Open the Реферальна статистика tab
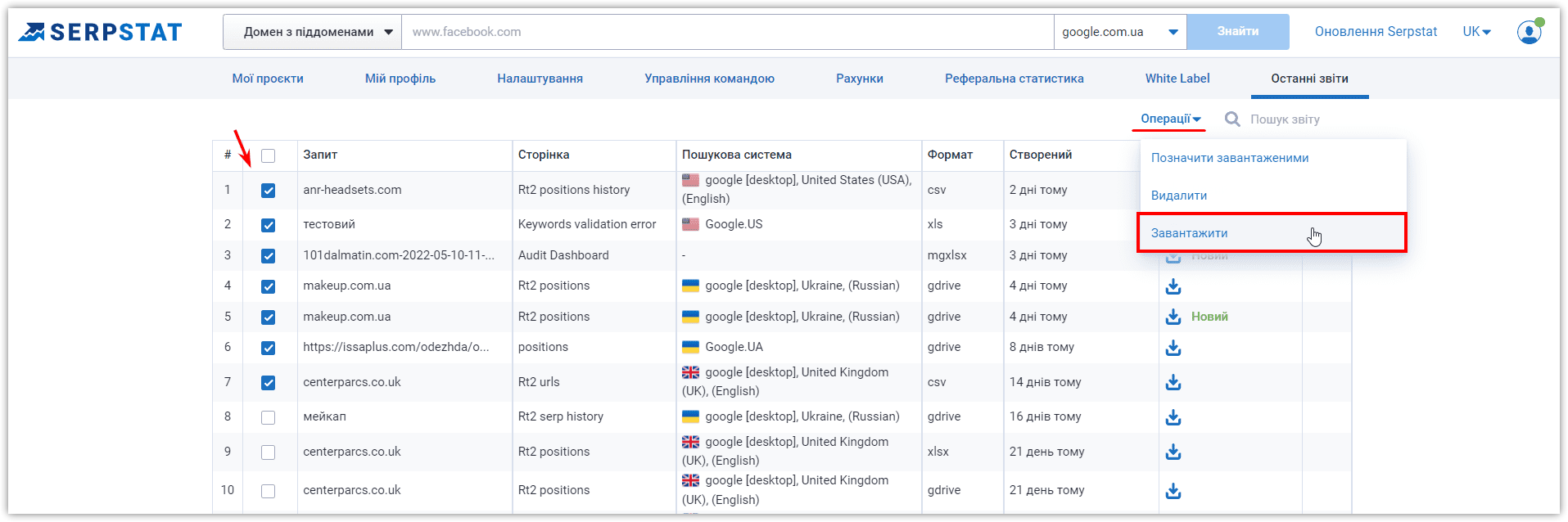 1014,79
